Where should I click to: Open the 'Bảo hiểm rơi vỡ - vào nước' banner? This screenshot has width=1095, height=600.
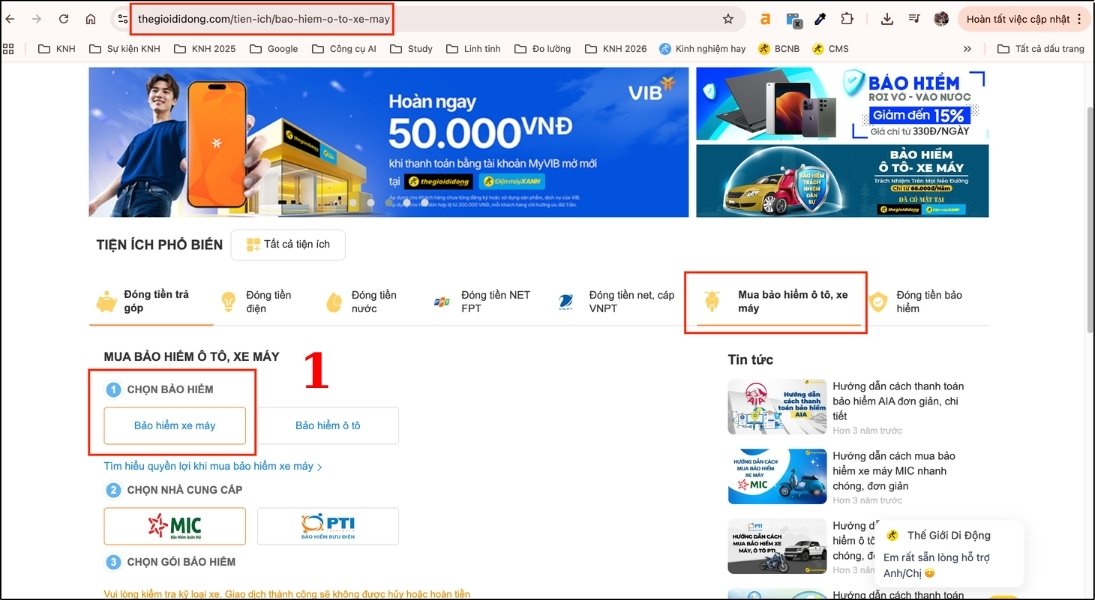(x=842, y=104)
